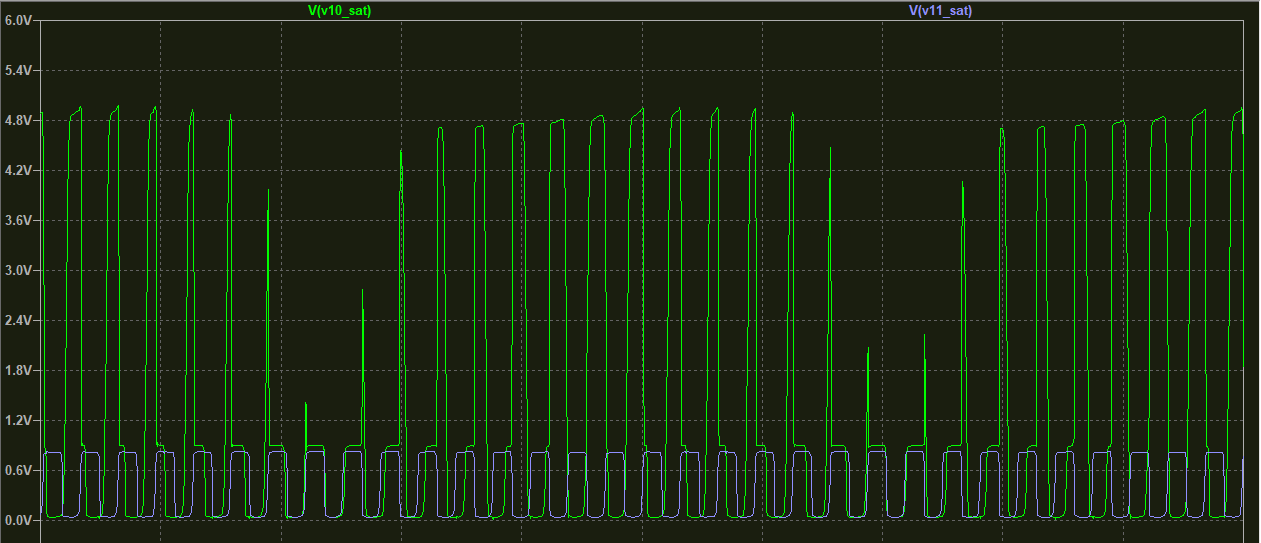
Task: Click the 3.6V axis tick label
Action: coord(19,221)
